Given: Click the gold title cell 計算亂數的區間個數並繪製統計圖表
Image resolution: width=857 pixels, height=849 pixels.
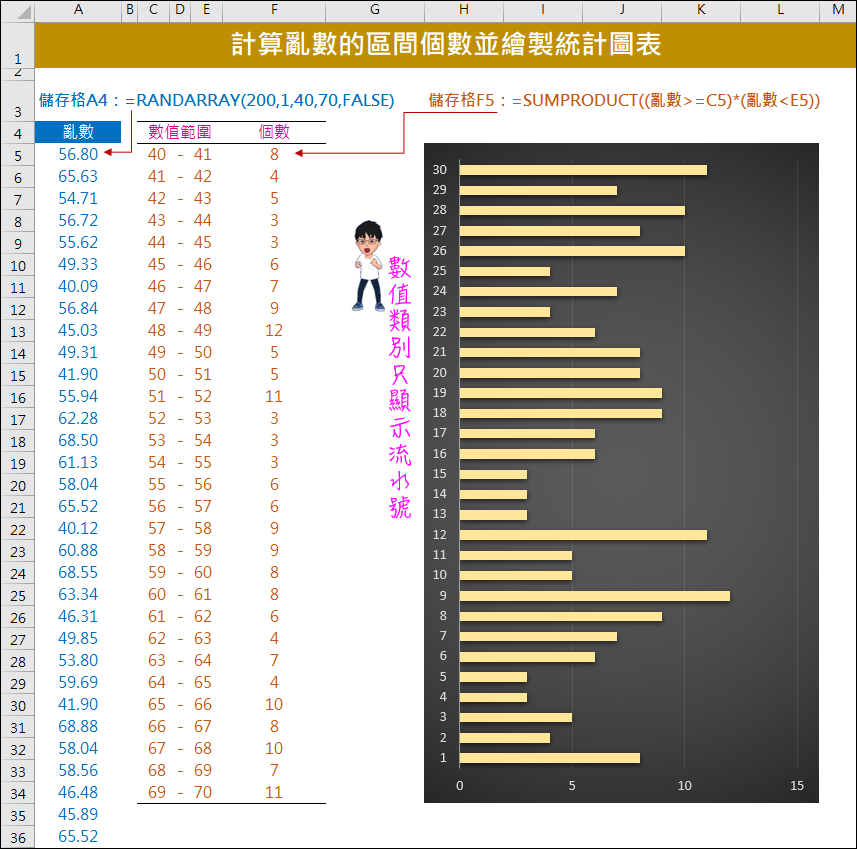Looking at the screenshot, I should 445,45.
